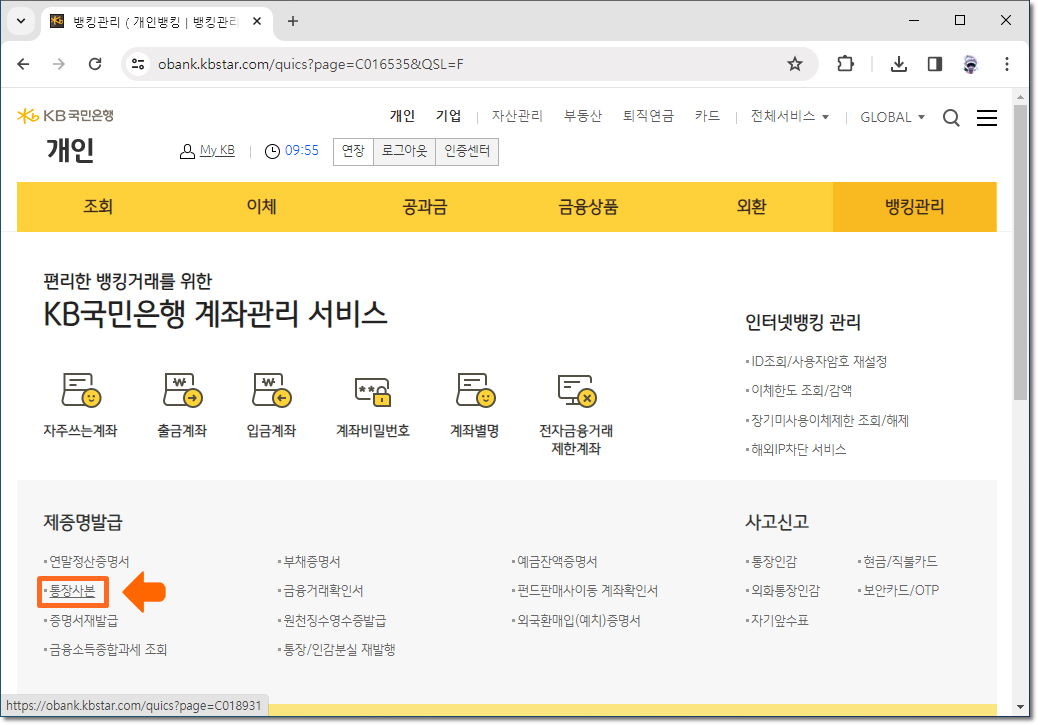
Task: Bookmark this page with star icon
Action: click(794, 64)
